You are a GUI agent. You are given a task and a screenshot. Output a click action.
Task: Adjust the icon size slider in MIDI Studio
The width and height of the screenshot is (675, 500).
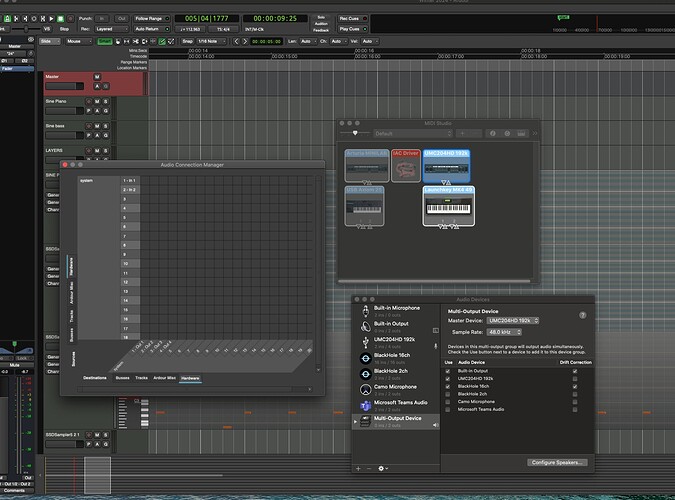coord(353,132)
